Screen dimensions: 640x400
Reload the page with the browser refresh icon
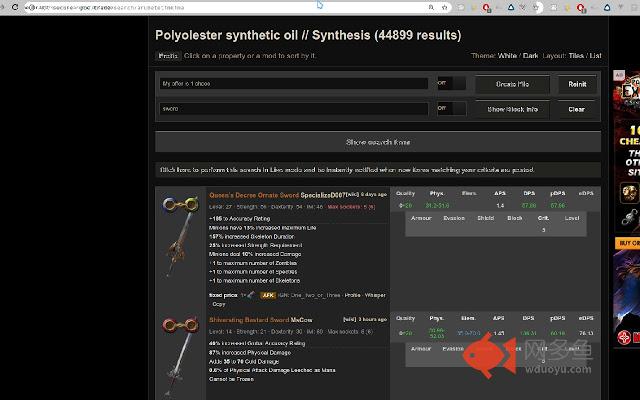[15, 7]
